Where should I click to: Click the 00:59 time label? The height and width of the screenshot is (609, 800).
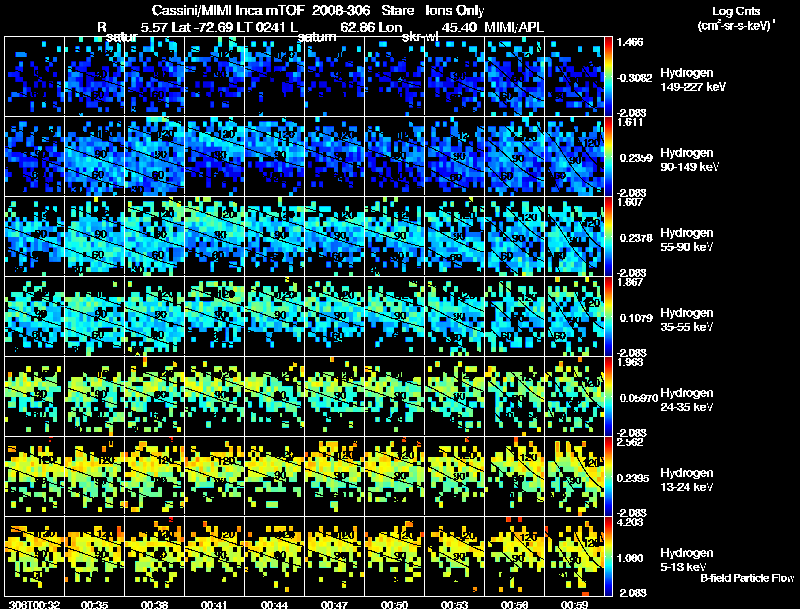click(574, 605)
